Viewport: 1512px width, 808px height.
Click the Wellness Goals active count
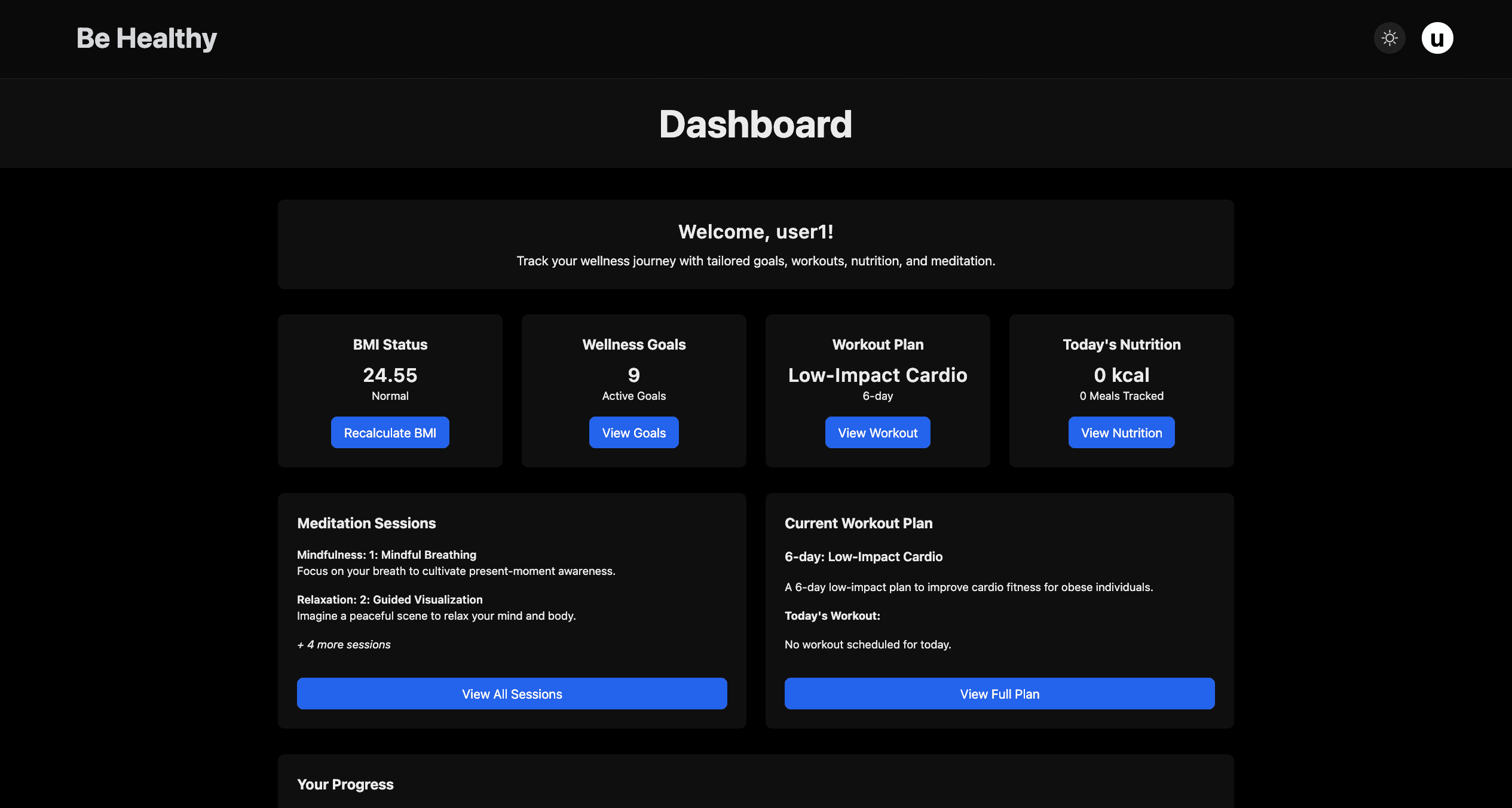point(633,375)
